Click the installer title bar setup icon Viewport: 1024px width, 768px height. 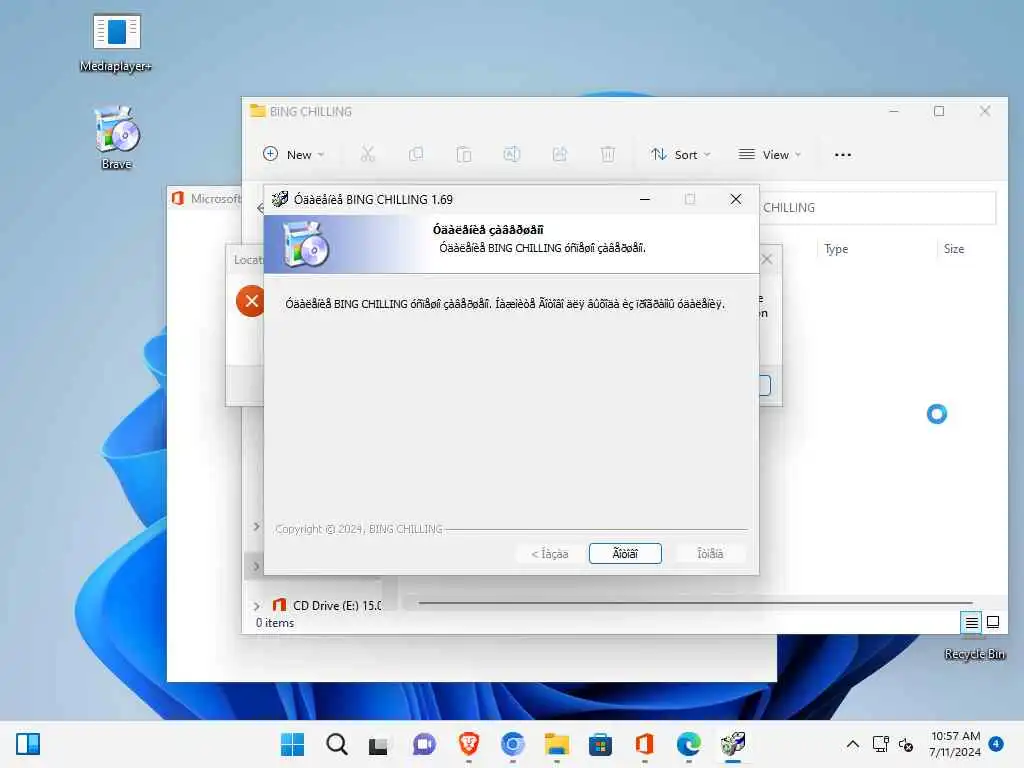(280, 199)
